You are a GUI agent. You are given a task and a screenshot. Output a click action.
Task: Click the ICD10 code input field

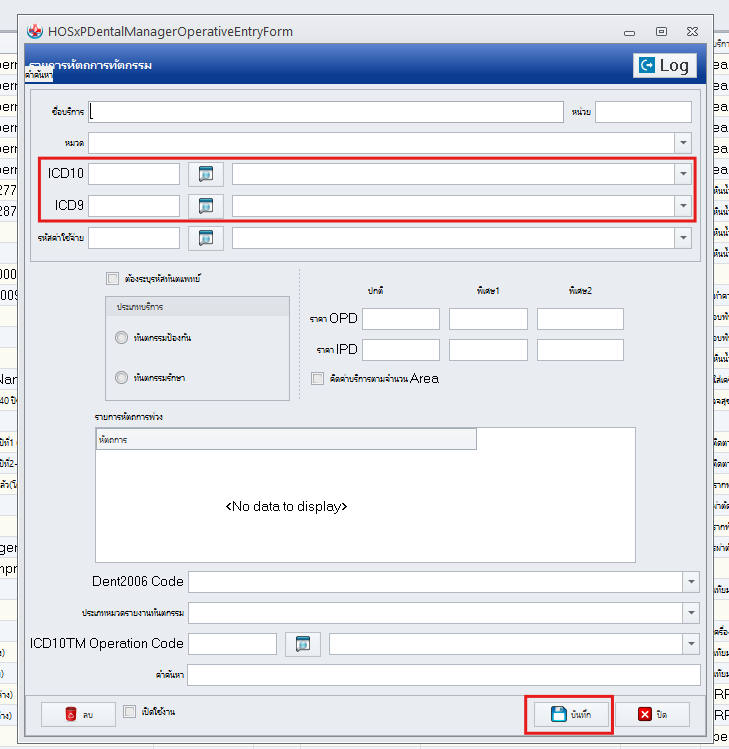134,174
